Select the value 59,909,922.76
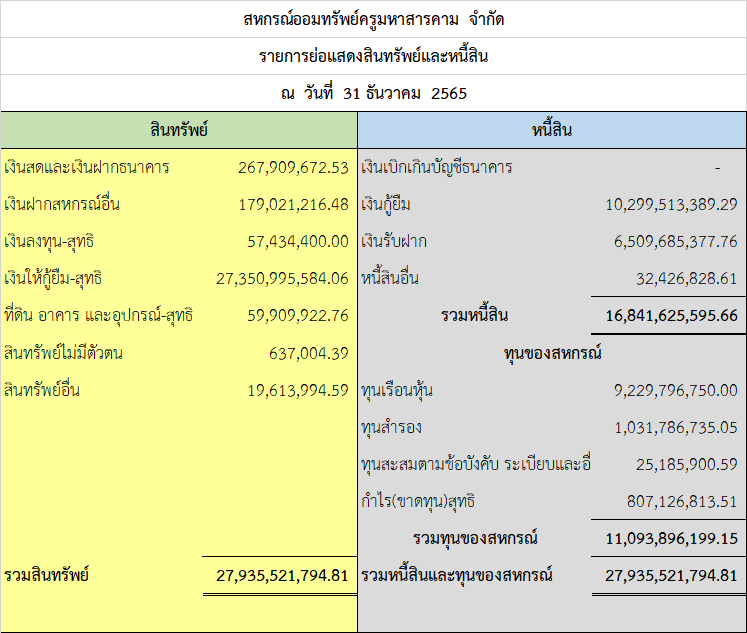 click(x=298, y=316)
